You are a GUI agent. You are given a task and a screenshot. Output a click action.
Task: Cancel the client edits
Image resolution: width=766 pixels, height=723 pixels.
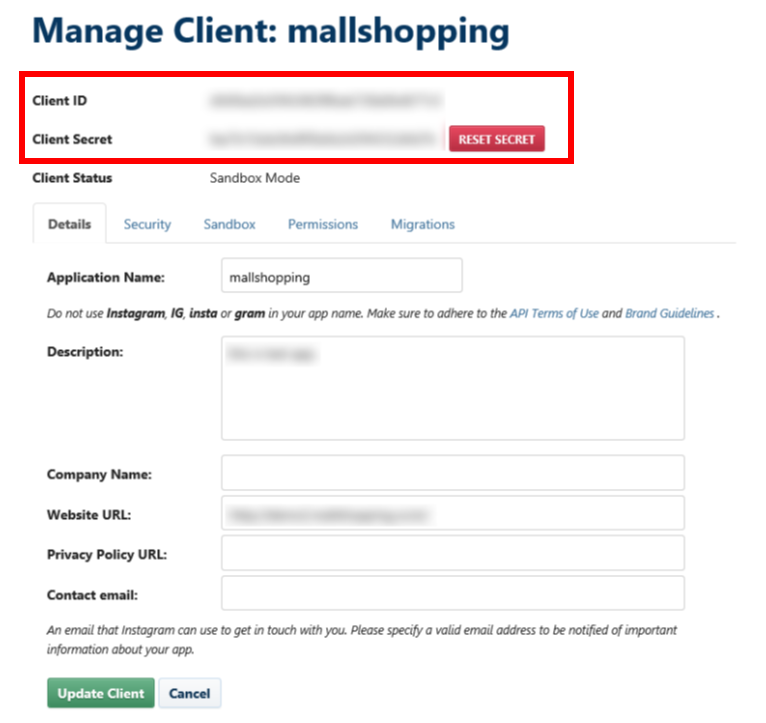[x=190, y=693]
